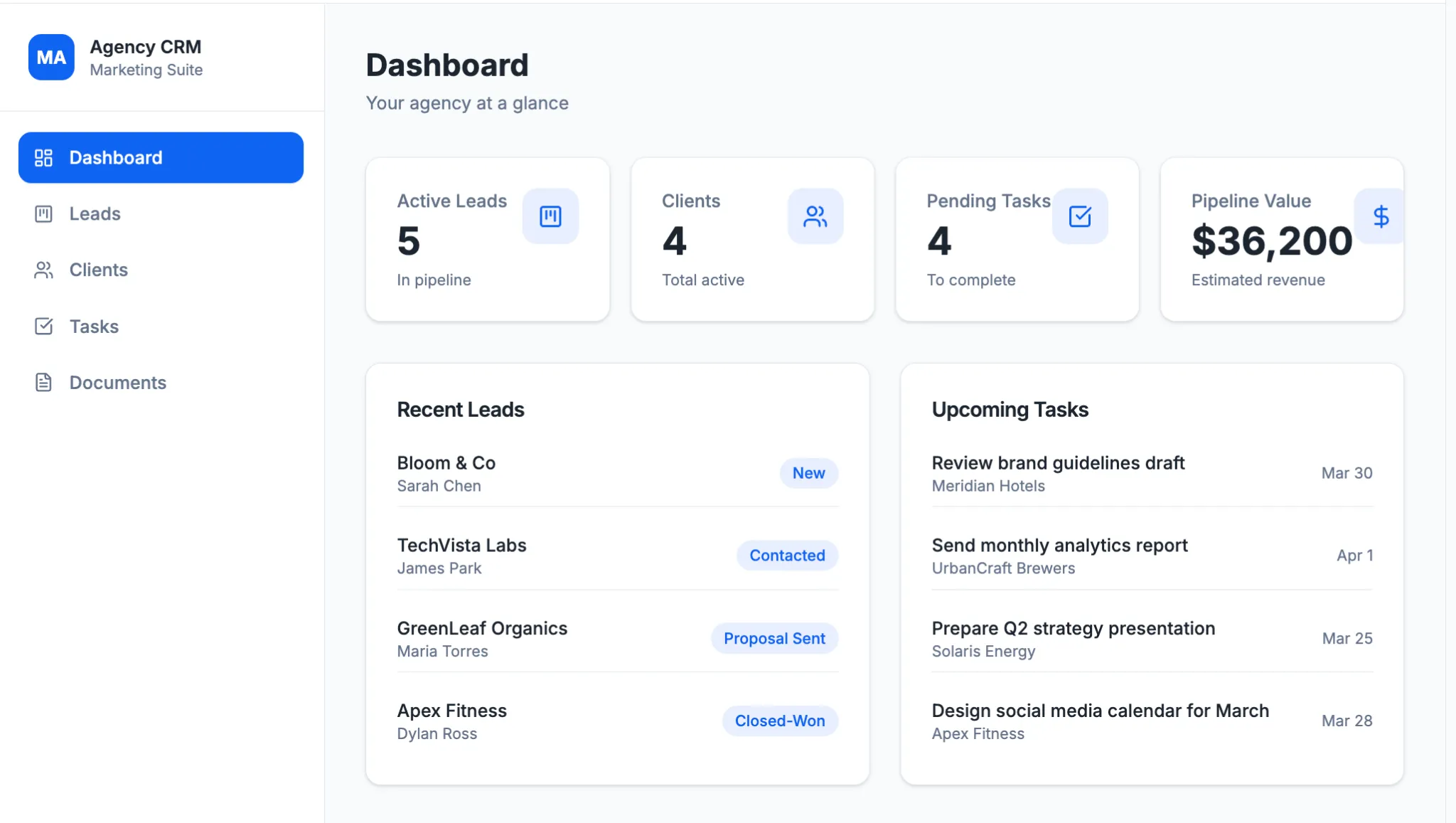Click the Contacted badge for TechVista Labs
Viewport: 1456px width, 823px height.
[787, 556]
